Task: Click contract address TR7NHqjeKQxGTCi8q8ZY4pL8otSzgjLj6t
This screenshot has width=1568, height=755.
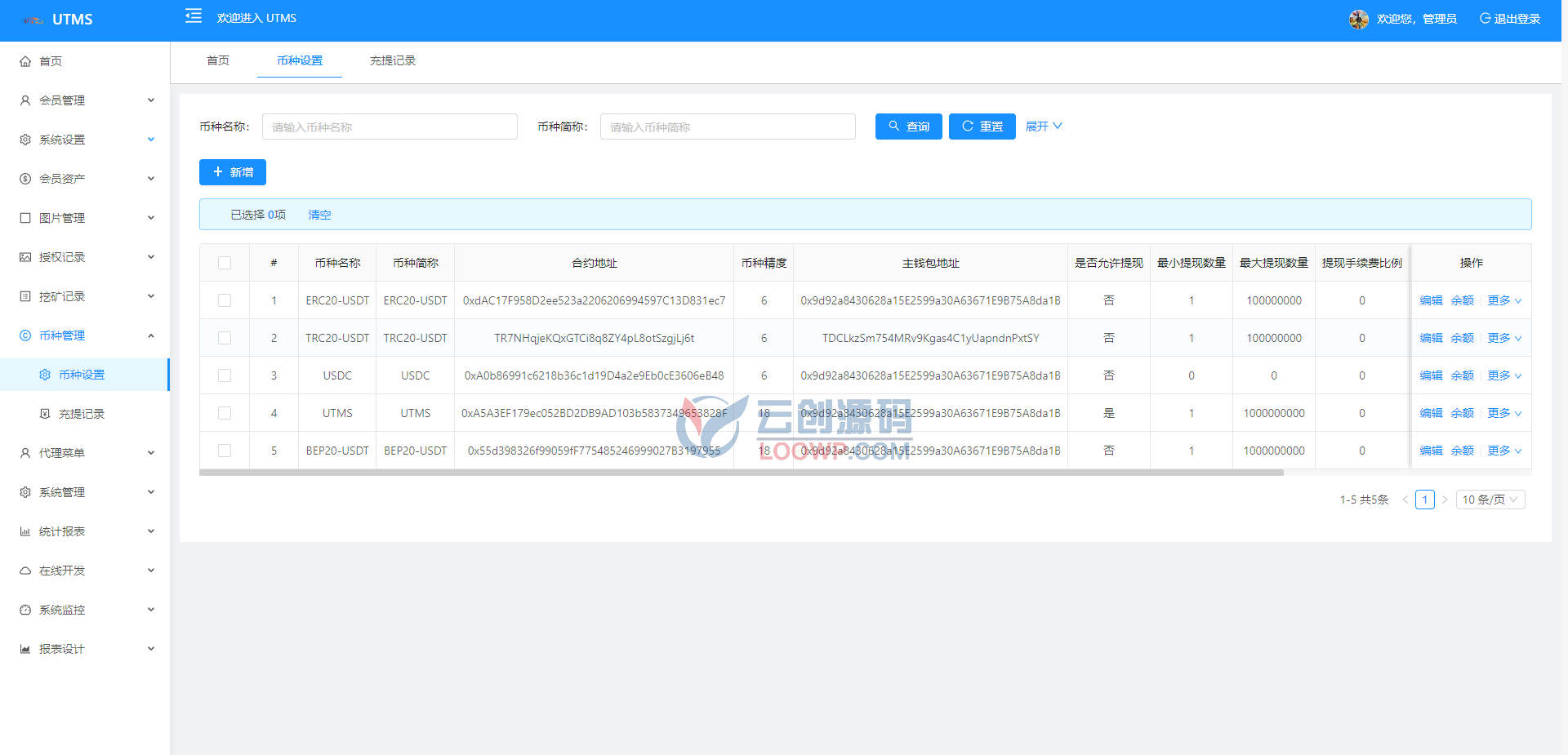Action: (595, 338)
